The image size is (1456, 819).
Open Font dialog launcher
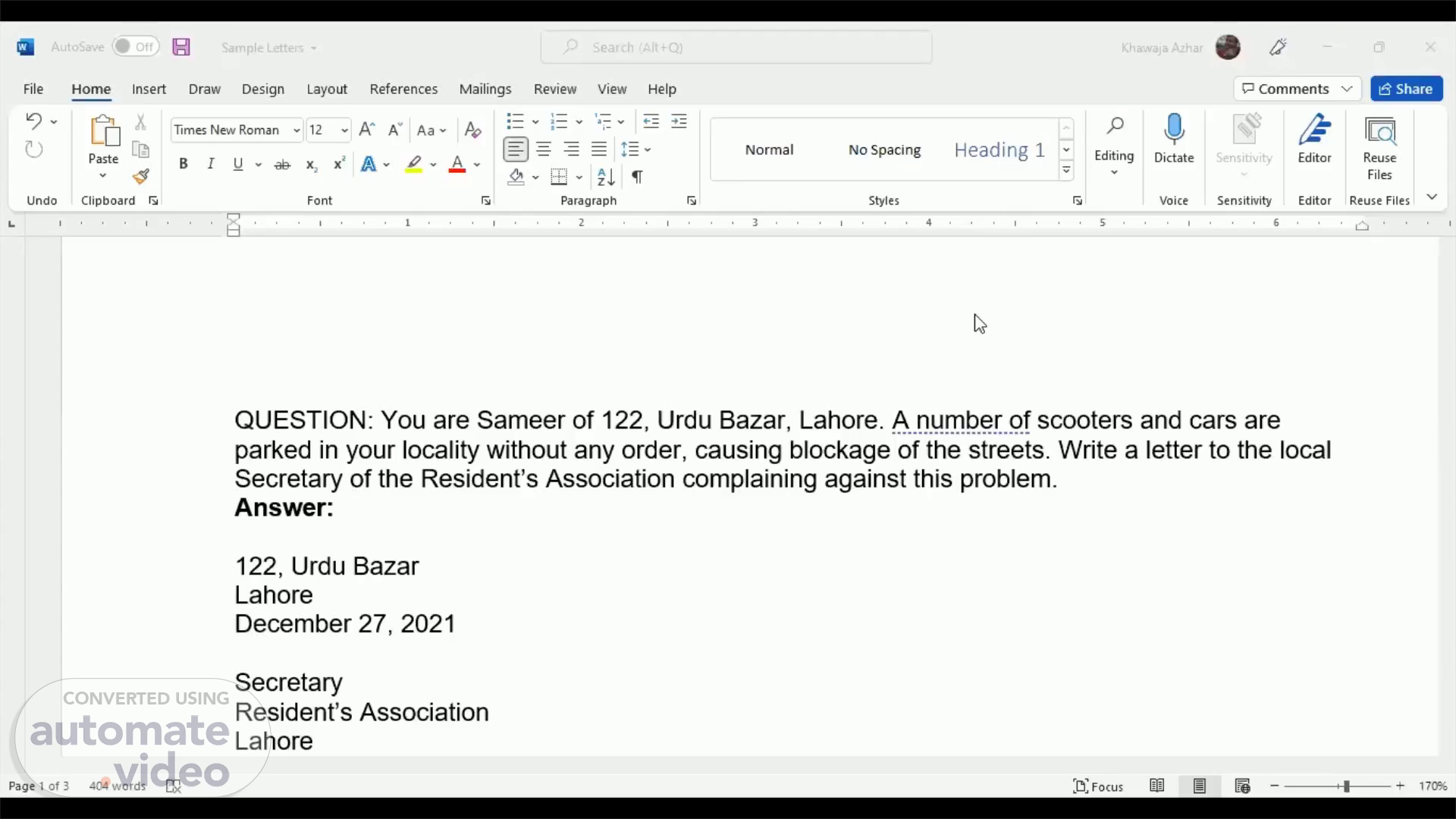[485, 201]
